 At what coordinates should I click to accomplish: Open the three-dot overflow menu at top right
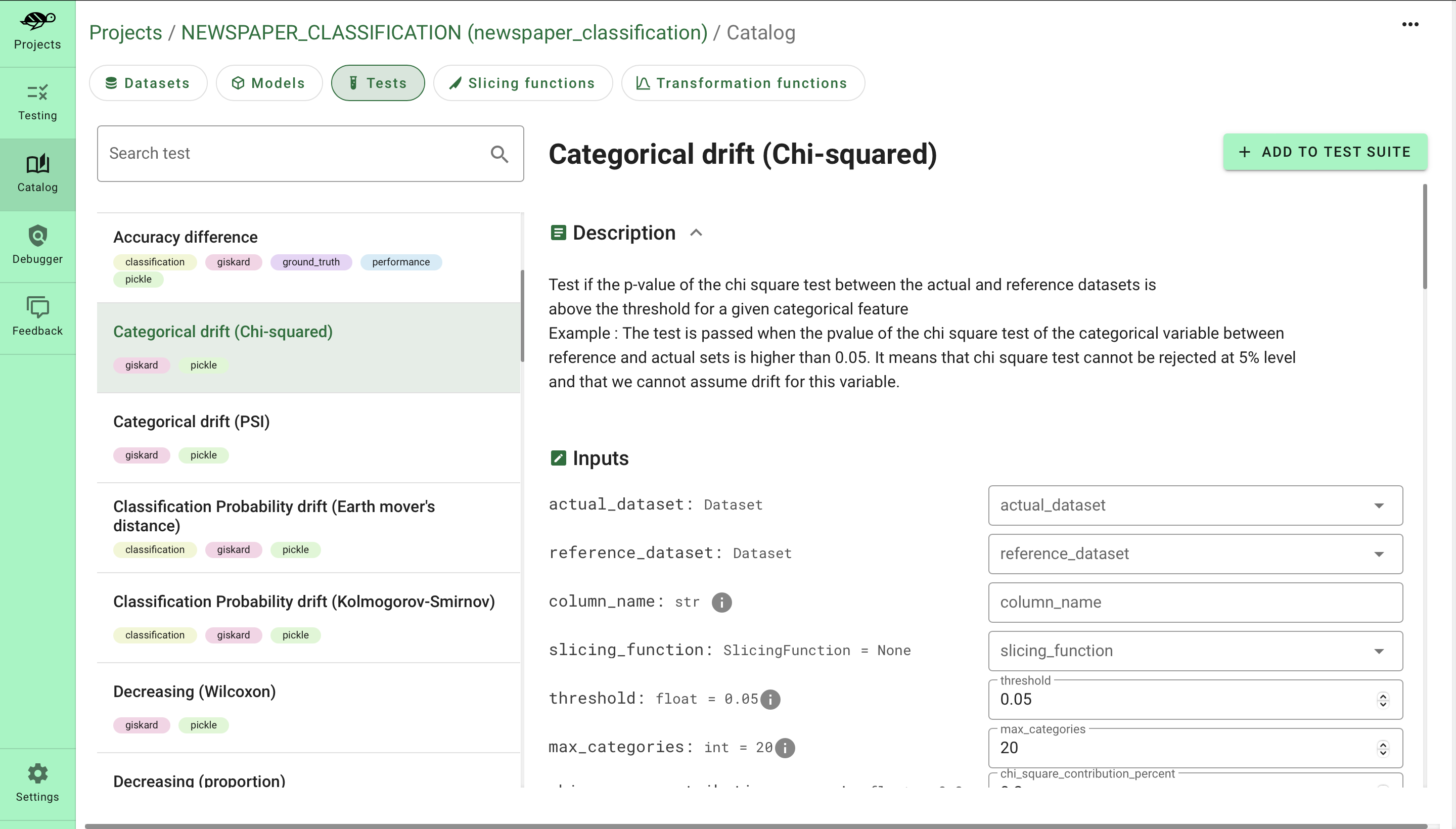(x=1410, y=24)
